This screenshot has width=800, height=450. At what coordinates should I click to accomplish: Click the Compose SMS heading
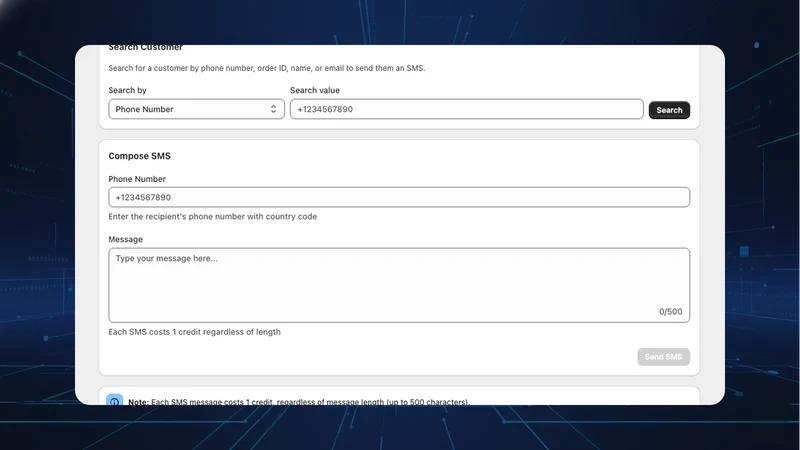coord(139,156)
